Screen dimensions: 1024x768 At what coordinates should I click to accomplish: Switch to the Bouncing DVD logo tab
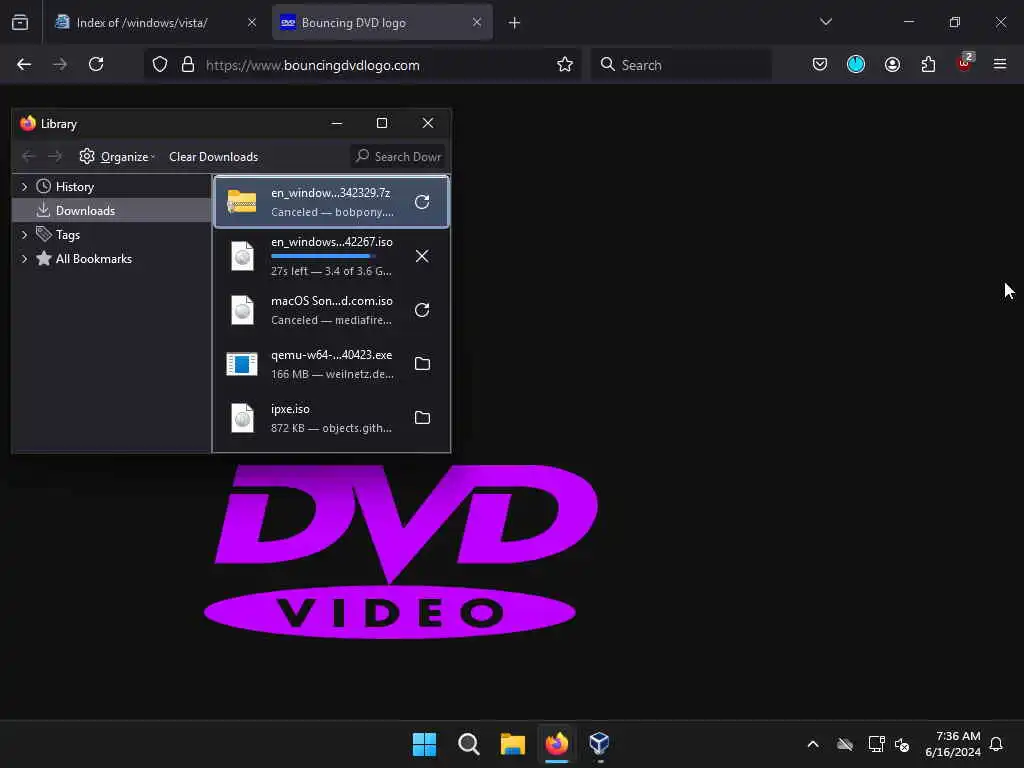click(x=382, y=22)
